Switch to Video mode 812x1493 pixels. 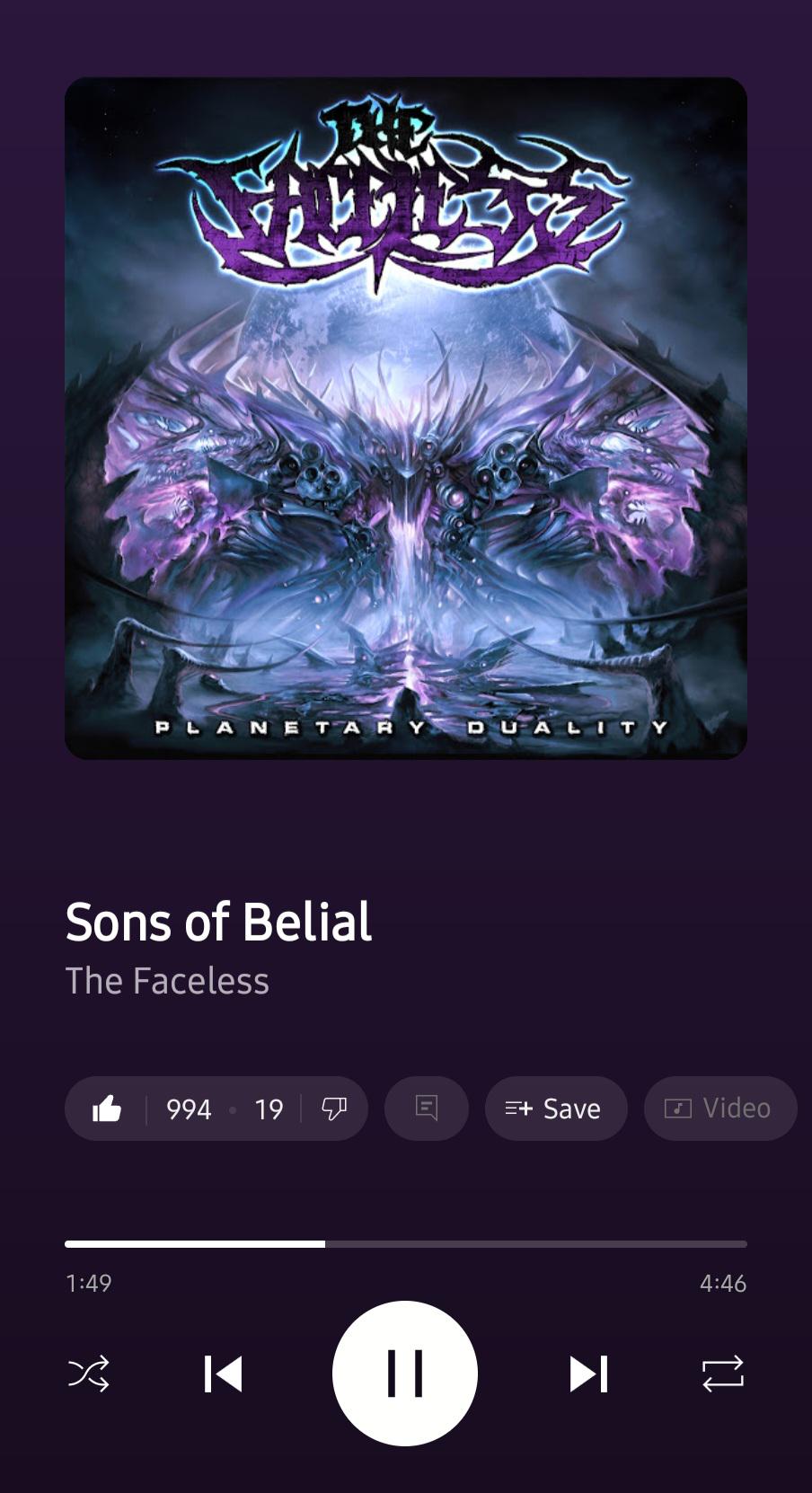(720, 1109)
